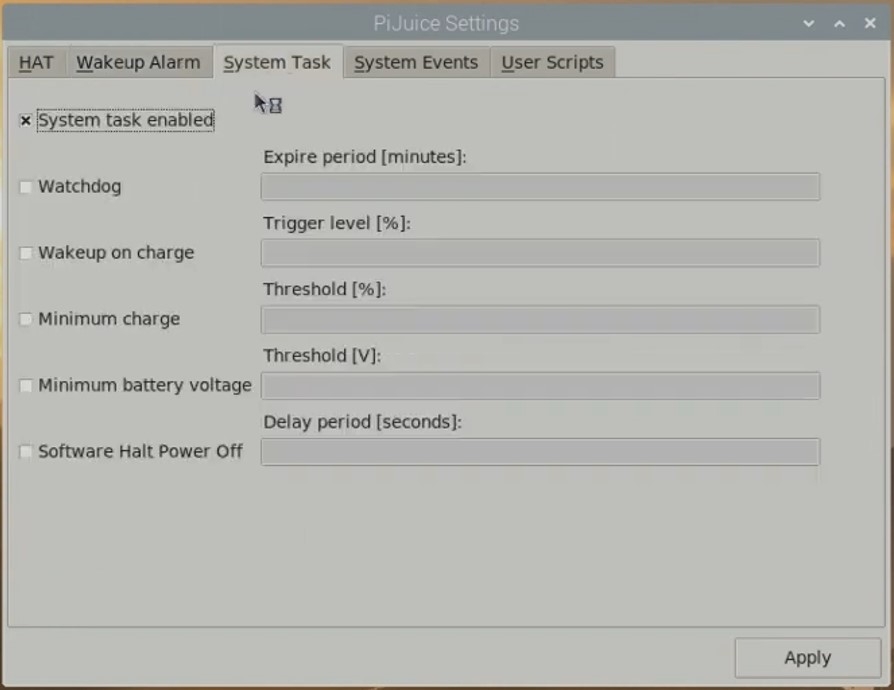Screen dimensions: 894x690
Task: Check the Wakeup on charge option
Action: click(26, 253)
